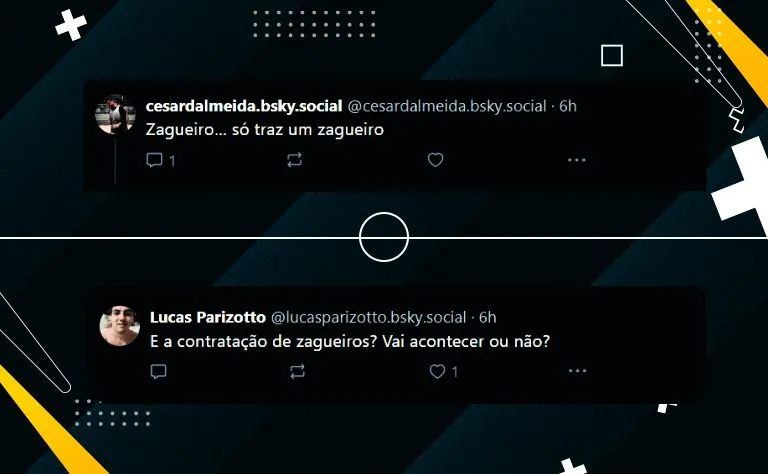768x474 pixels.
Task: Click the like count 1 on Lucas's post
Action: click(x=455, y=372)
